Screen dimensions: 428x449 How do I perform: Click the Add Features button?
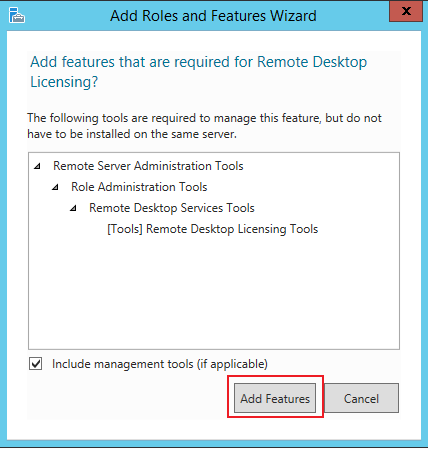[x=275, y=398]
